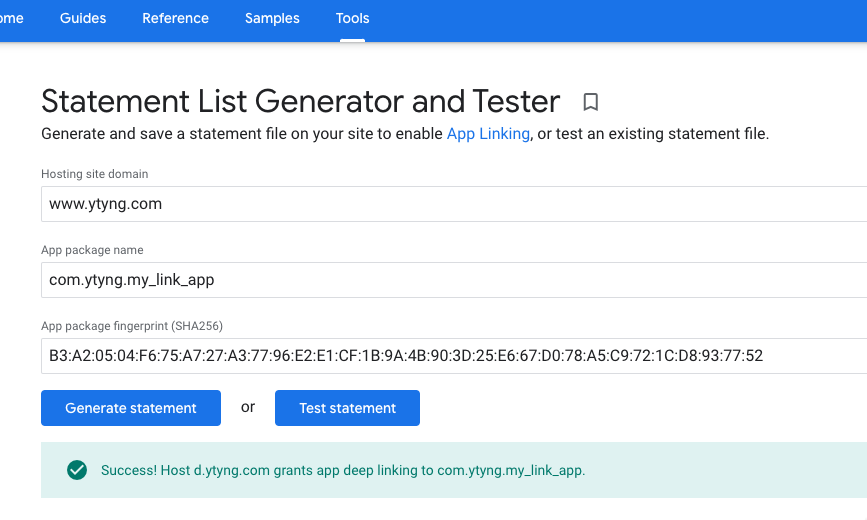Click the success message about d.ytyng.com
This screenshot has width=867, height=520.
pyautogui.click(x=343, y=470)
